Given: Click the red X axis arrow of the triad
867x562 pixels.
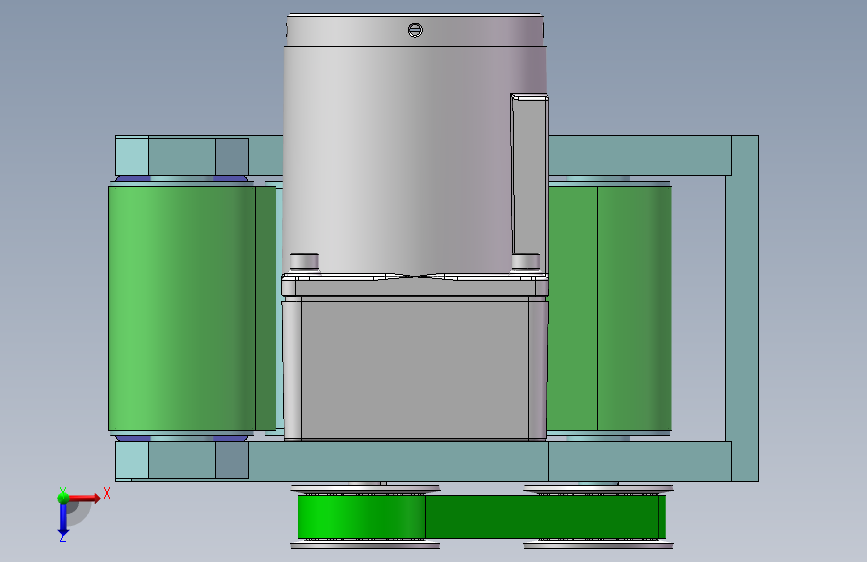Looking at the screenshot, I should point(84,498).
